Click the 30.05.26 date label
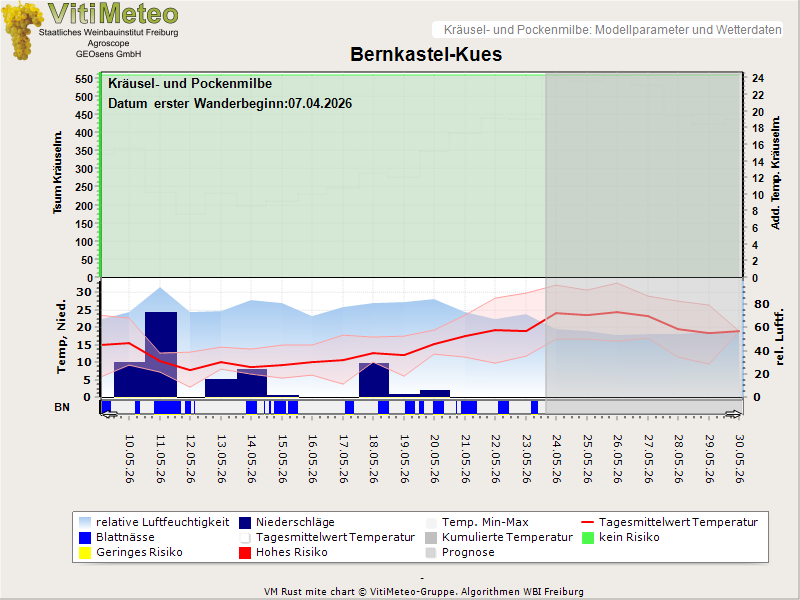The image size is (800, 600). coord(739,459)
